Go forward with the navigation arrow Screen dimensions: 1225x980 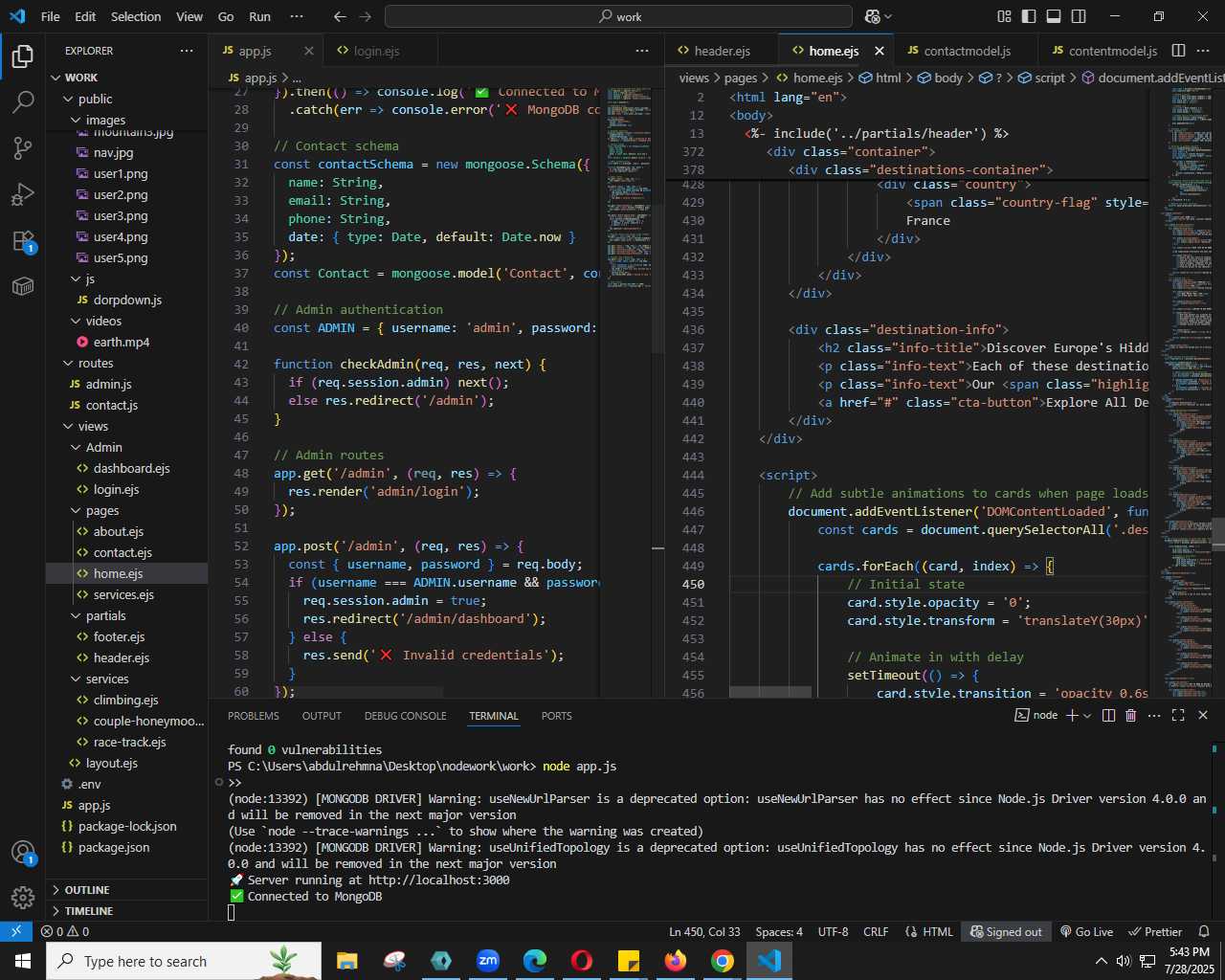[366, 16]
